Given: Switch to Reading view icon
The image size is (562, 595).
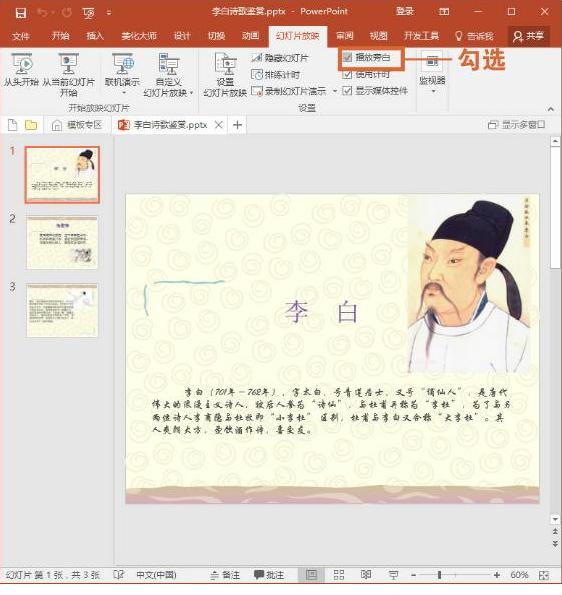Looking at the screenshot, I should pyautogui.click(x=366, y=575).
